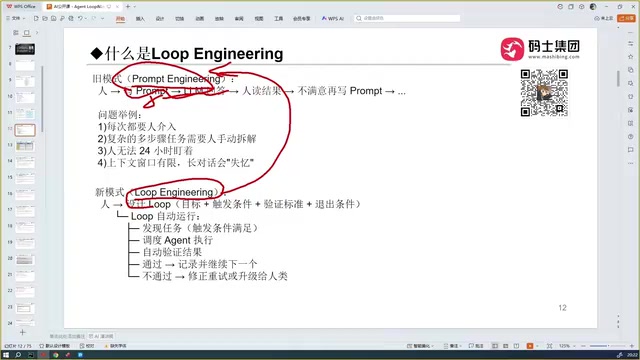
Task: Create a new document from toolbar
Action: pos(36,18)
